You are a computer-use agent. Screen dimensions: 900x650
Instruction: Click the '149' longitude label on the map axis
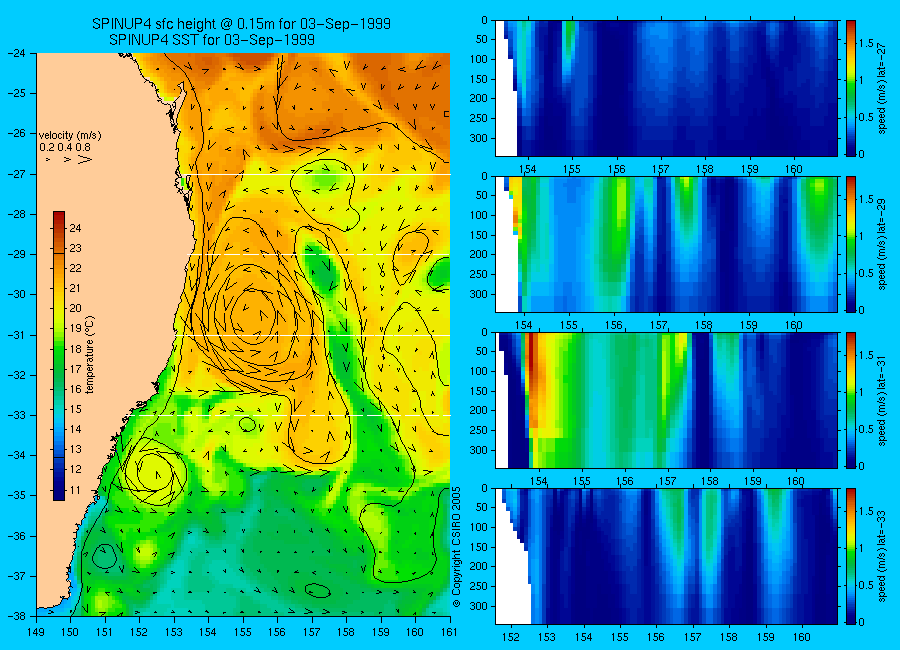(36, 632)
